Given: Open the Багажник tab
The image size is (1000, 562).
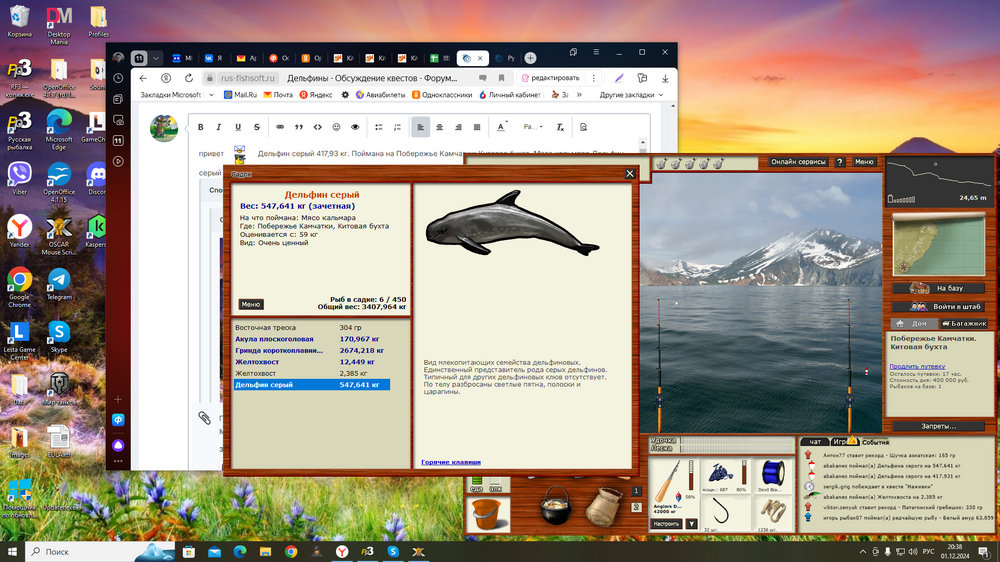Looking at the screenshot, I should 966,323.
